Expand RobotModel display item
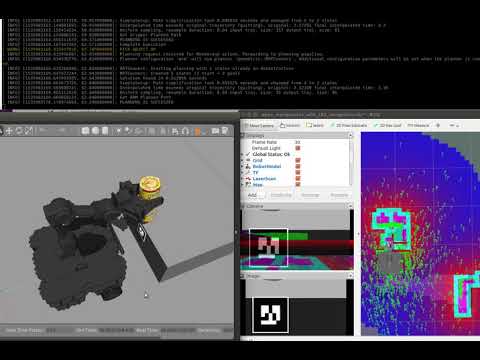The image size is (480, 360). (x=242, y=166)
